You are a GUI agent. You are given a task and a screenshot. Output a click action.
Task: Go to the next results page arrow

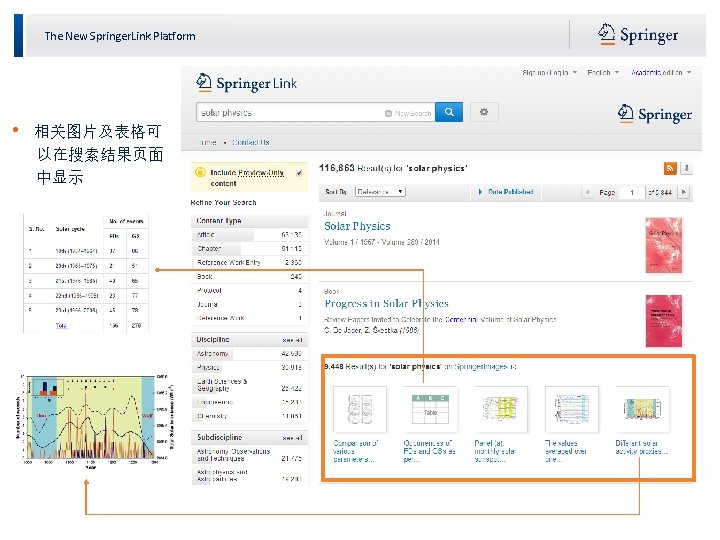(684, 192)
